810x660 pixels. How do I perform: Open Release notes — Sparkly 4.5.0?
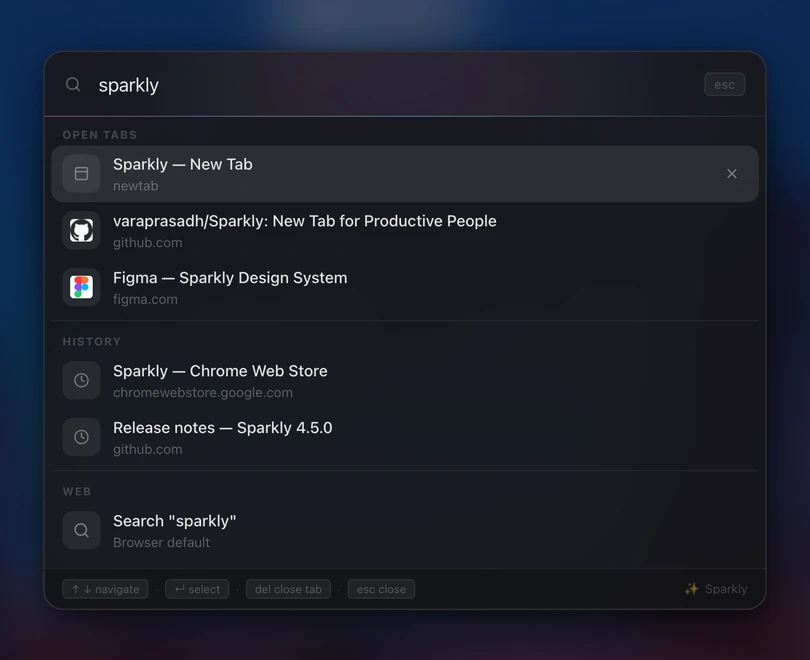point(404,437)
